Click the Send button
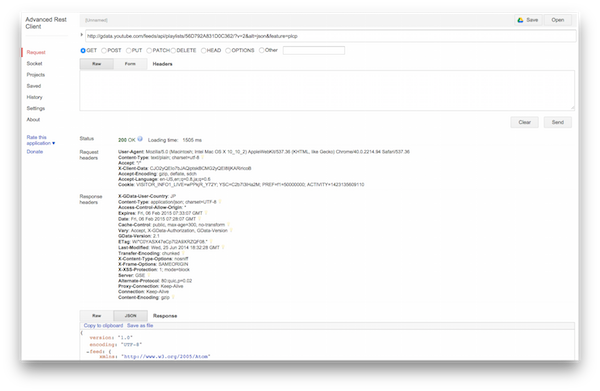Viewport: 600px width, 391px height. 558,122
